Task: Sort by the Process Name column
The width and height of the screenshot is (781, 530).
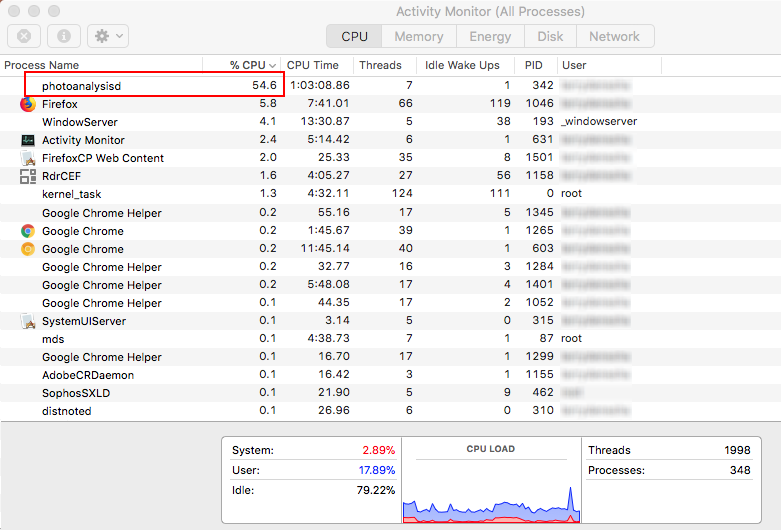Action: tap(102, 65)
